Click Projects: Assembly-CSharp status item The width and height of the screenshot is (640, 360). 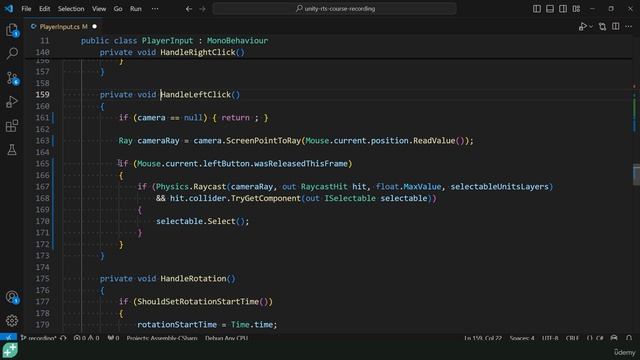[x=162, y=338]
